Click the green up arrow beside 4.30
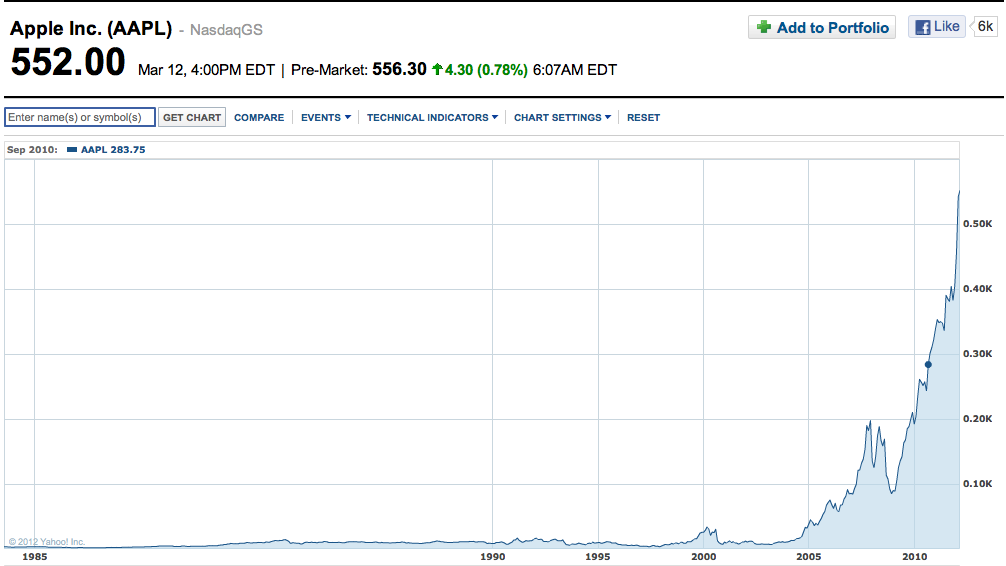This screenshot has width=1006, height=566. (x=437, y=69)
